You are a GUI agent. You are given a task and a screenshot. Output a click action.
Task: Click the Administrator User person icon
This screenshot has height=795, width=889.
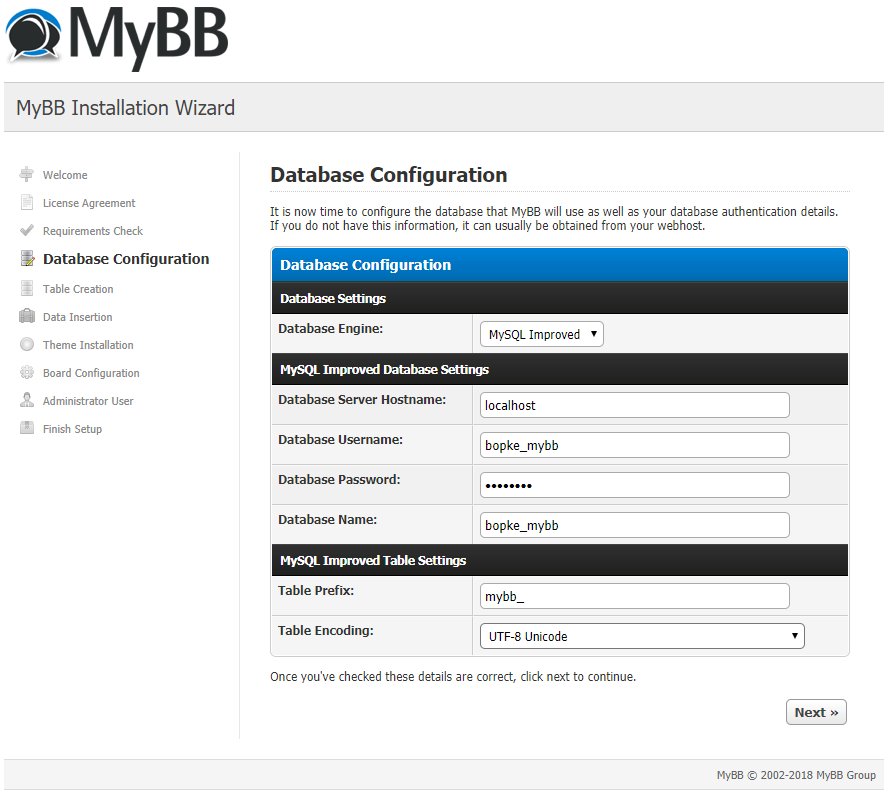tap(27, 400)
